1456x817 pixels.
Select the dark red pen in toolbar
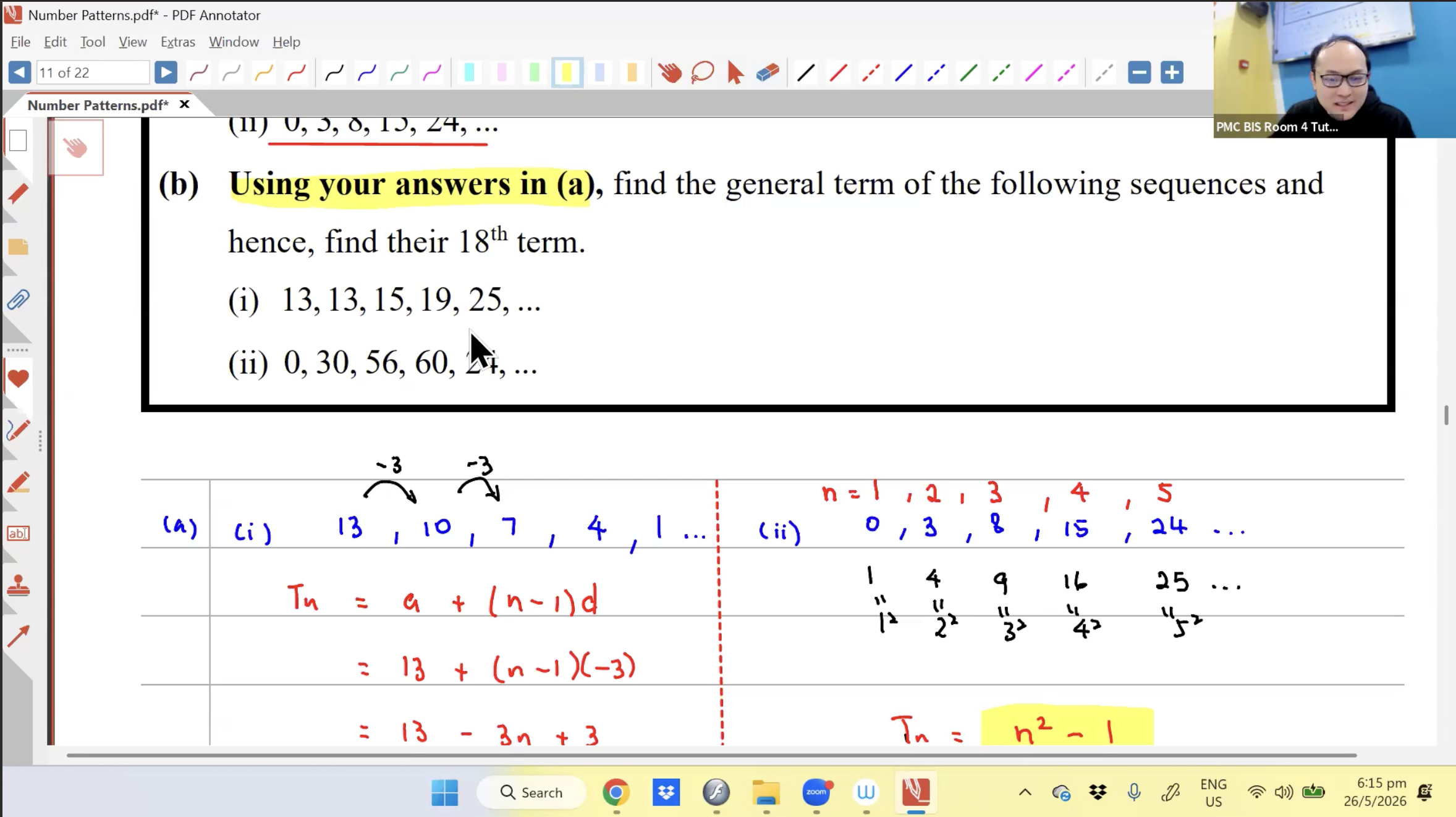[x=199, y=73]
